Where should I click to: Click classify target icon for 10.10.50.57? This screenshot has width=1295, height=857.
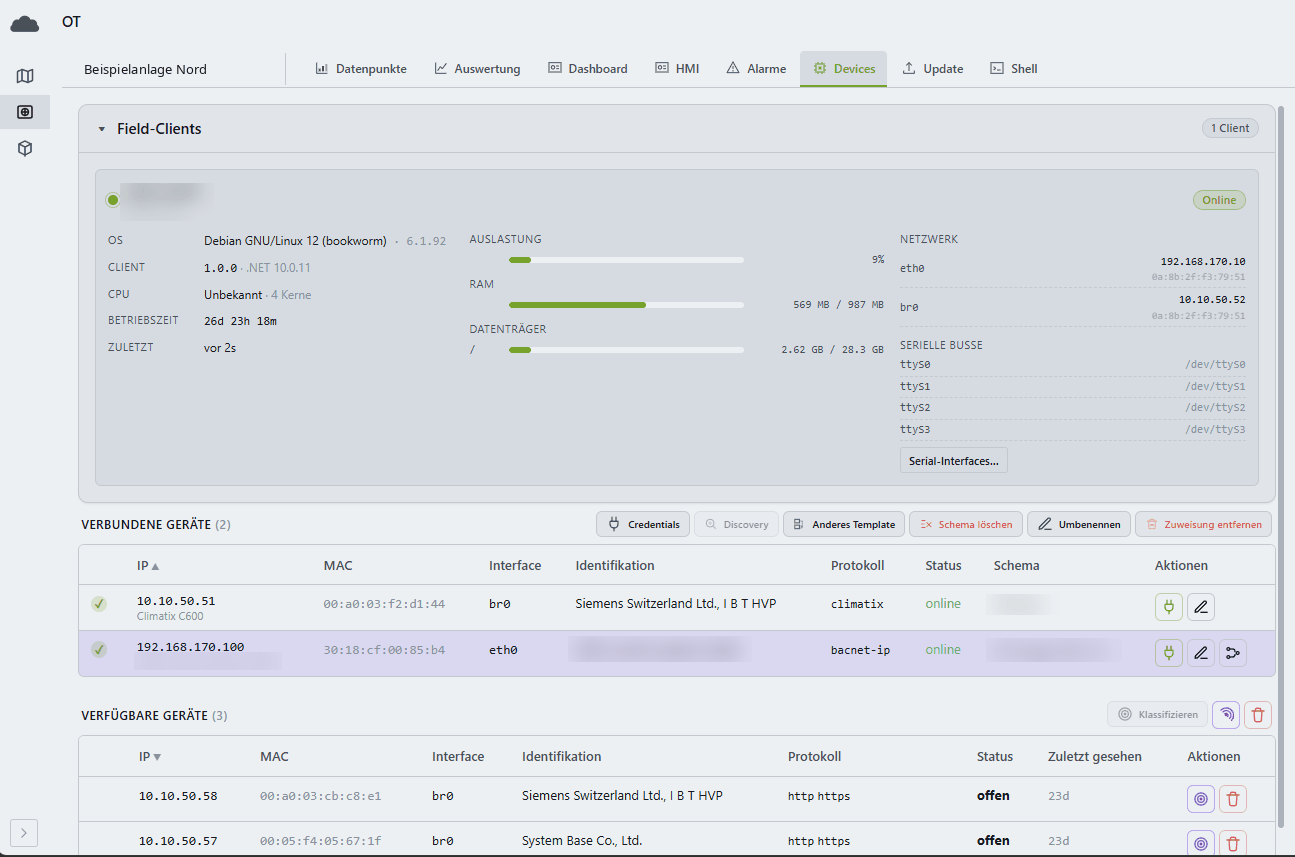click(x=1201, y=843)
